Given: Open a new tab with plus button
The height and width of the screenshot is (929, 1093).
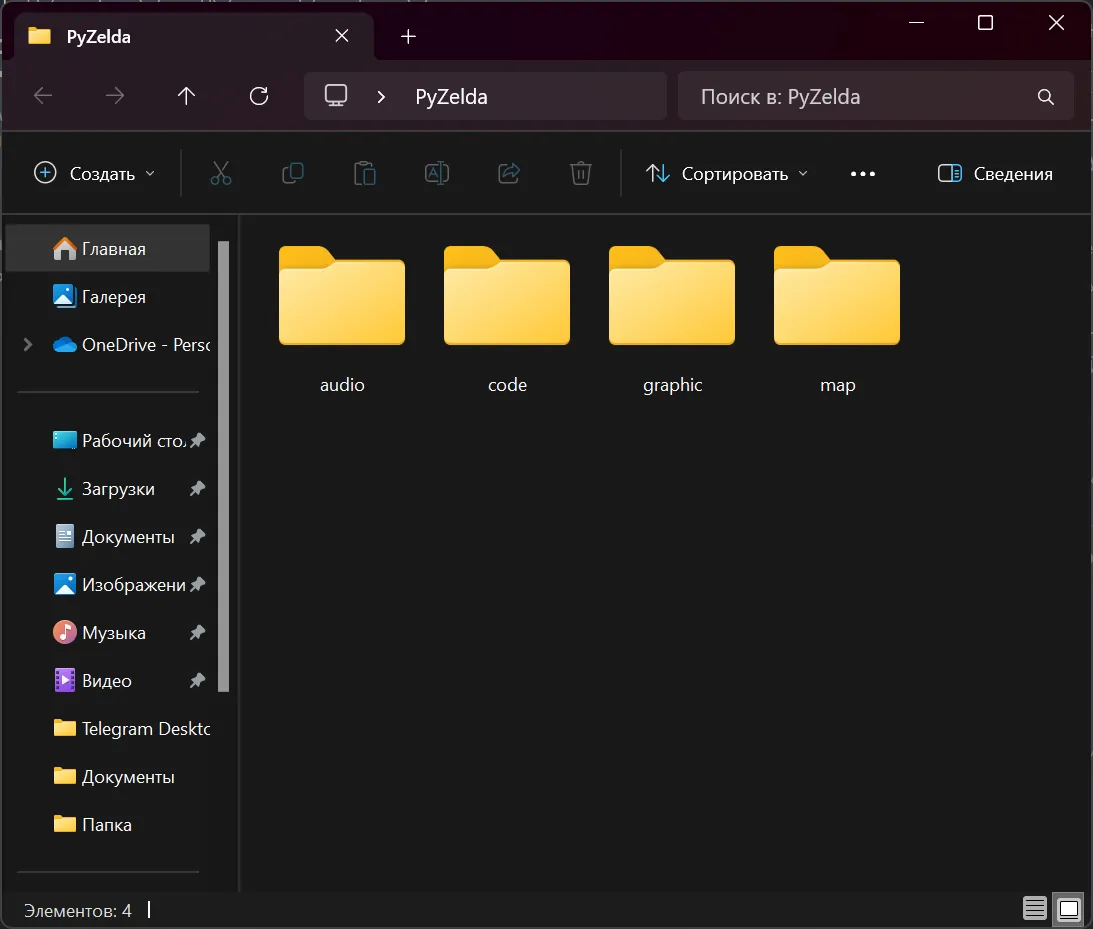Looking at the screenshot, I should pos(407,37).
